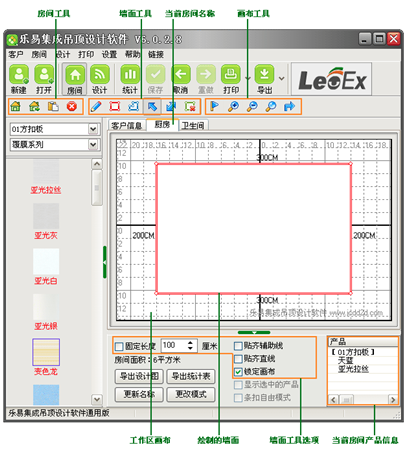Open the 01方扣板 dropdown
The width and height of the screenshot is (410, 450).
click(x=93, y=129)
